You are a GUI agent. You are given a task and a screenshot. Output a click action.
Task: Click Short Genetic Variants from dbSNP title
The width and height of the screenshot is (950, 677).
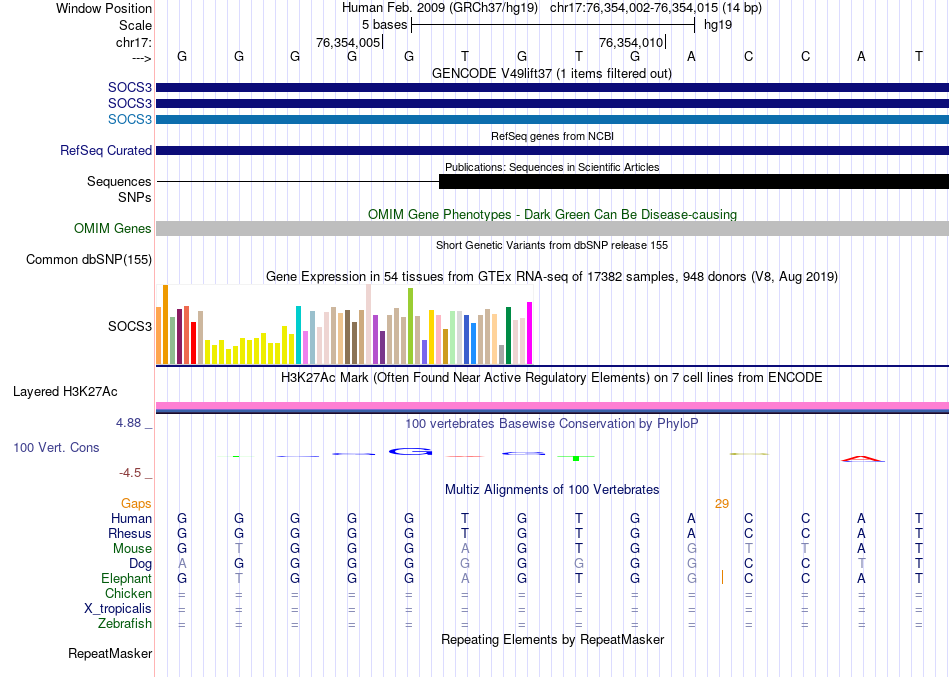(552, 245)
